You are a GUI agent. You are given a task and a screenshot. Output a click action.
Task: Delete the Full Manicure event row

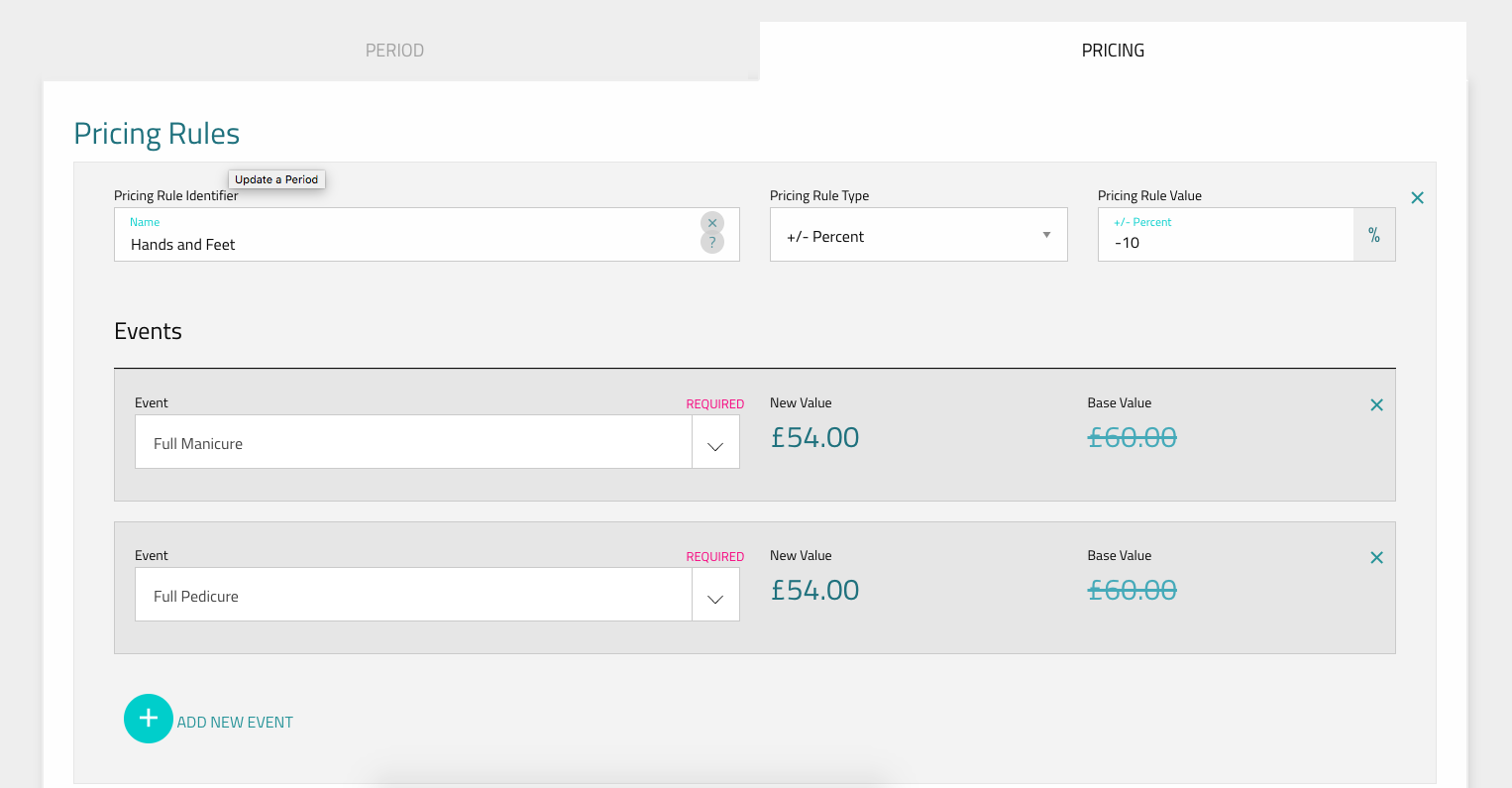[1376, 405]
